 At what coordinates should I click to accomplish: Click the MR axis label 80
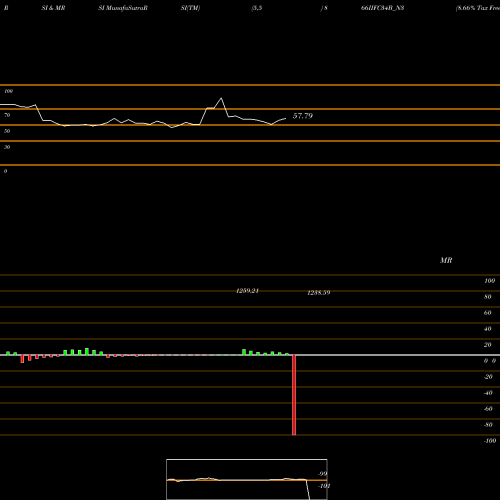[x=488, y=297]
